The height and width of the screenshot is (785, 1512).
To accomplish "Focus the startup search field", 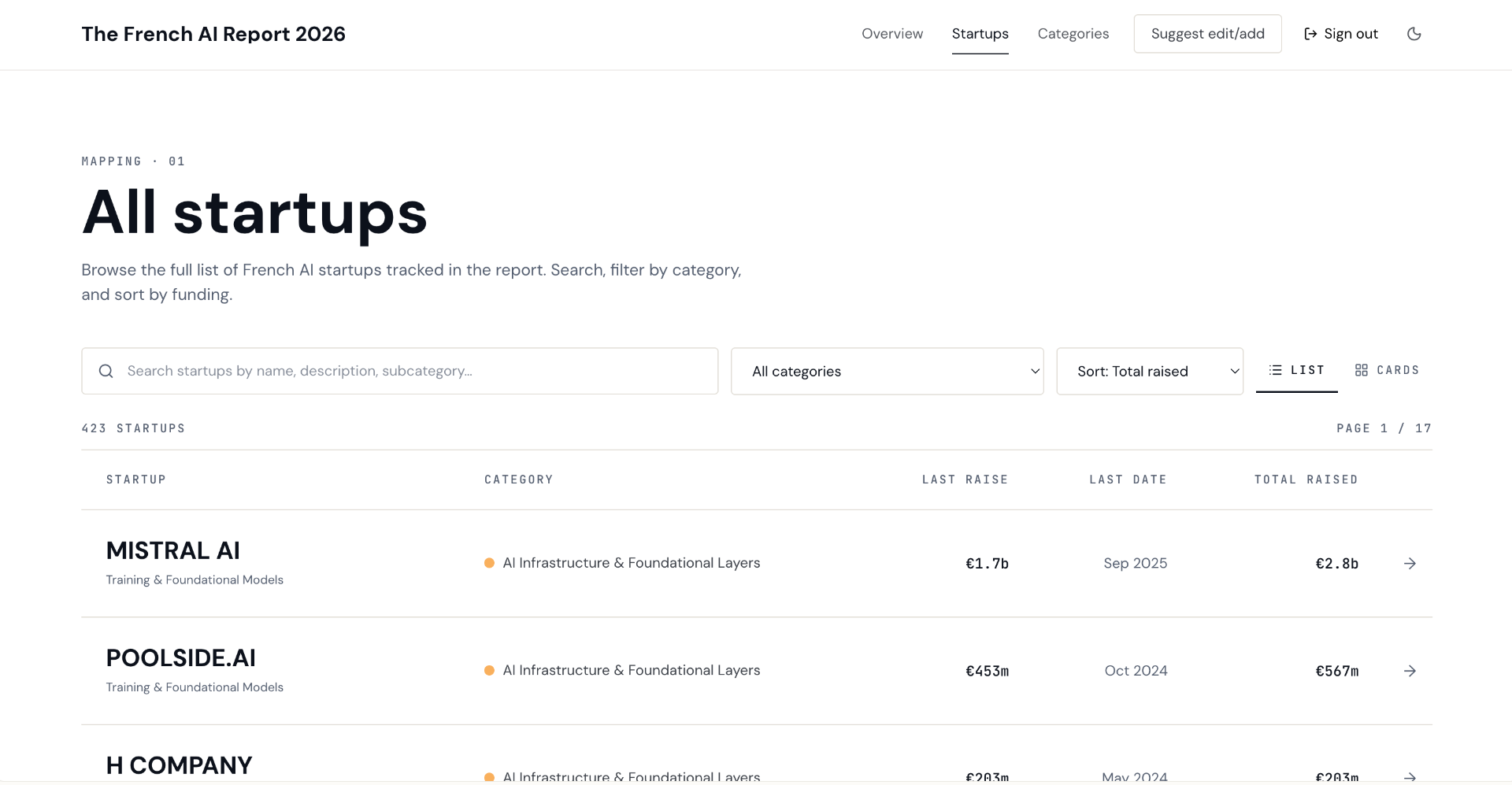I will point(400,371).
